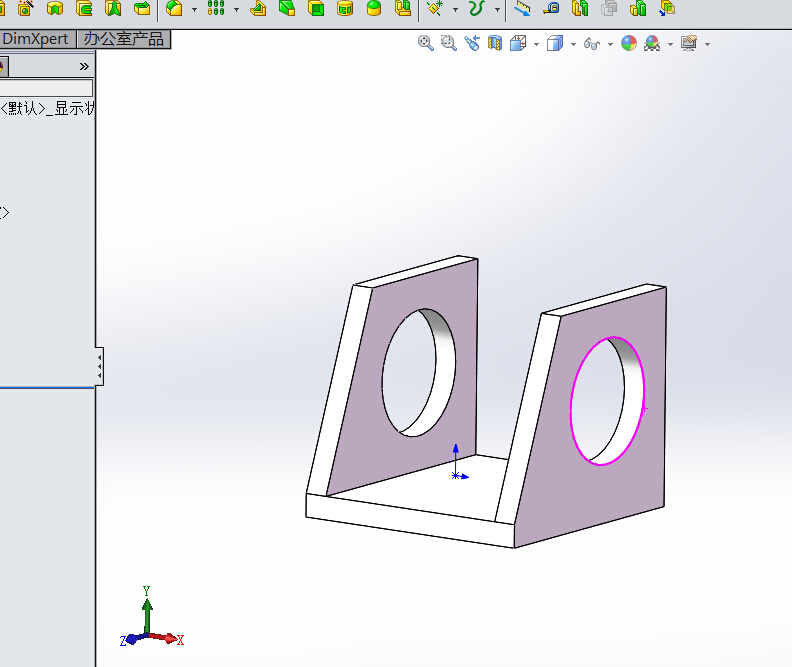
Task: Switch to the DimXpert tab
Action: (x=35, y=39)
